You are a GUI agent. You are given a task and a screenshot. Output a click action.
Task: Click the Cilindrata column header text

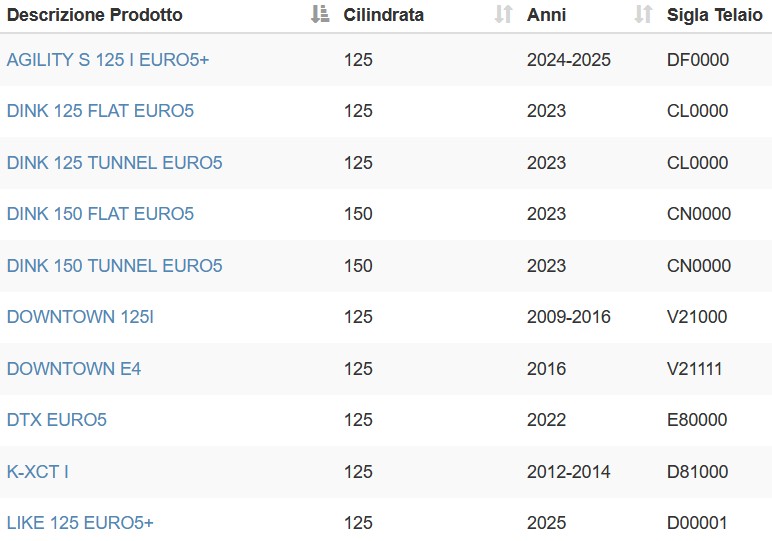pos(384,15)
